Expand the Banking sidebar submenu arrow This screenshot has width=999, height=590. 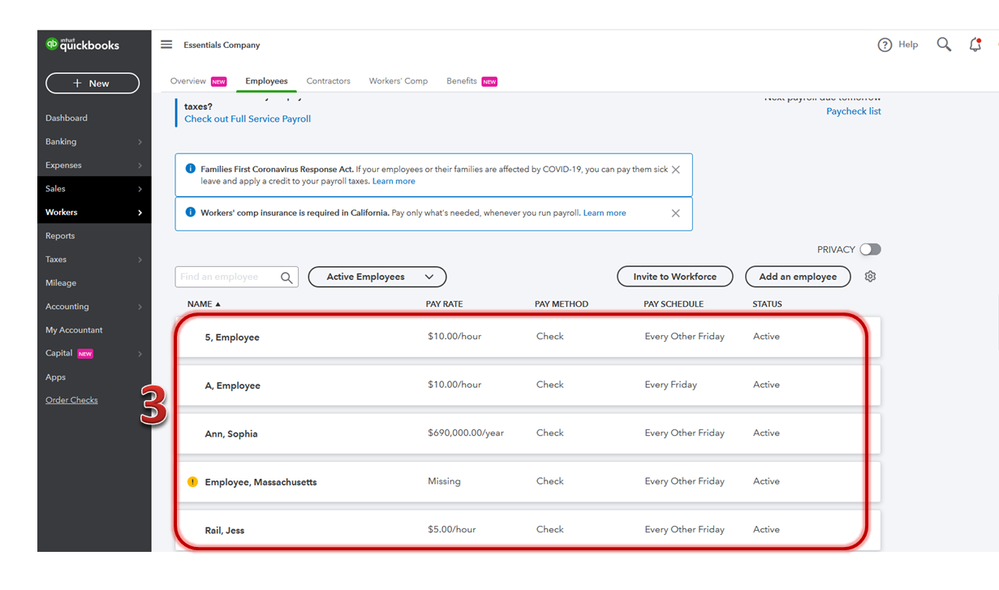(140, 142)
